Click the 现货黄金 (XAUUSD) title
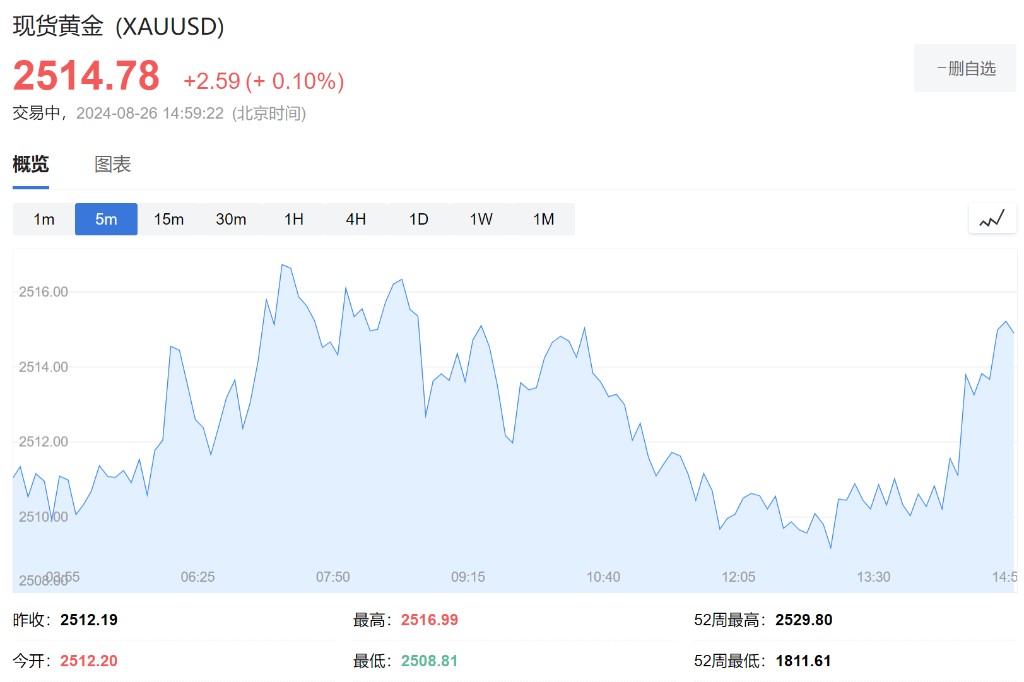The image size is (1024, 682). 118,27
